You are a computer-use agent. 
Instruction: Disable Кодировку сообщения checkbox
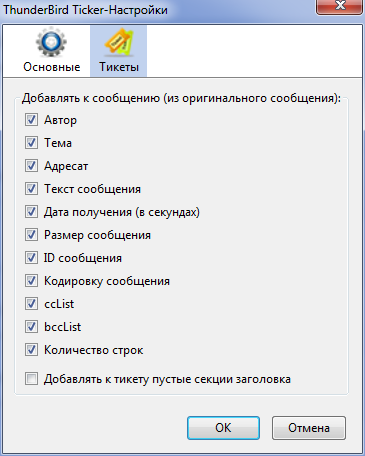tap(31, 281)
